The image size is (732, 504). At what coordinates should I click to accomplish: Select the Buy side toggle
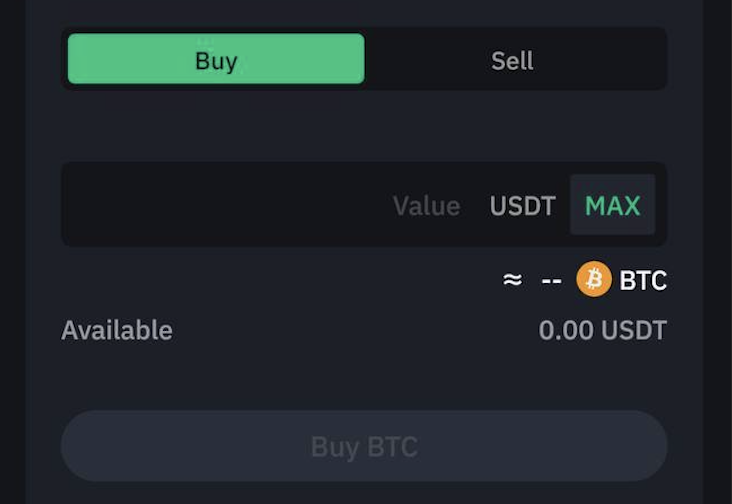pyautogui.click(x=216, y=59)
